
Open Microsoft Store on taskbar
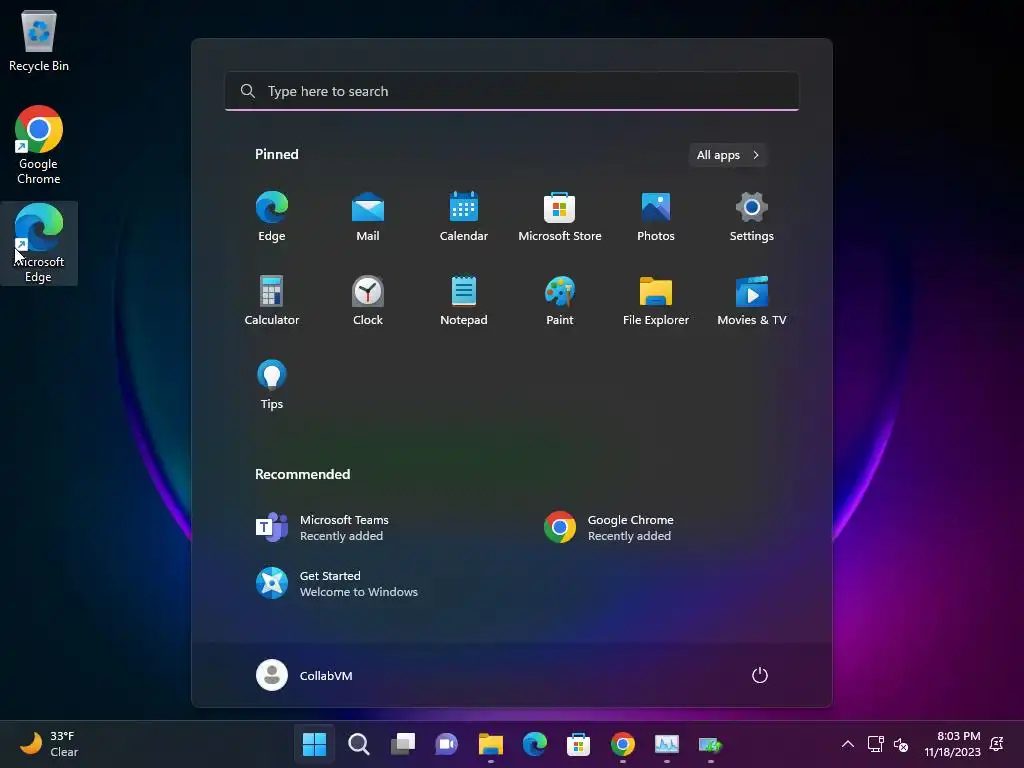coord(579,744)
